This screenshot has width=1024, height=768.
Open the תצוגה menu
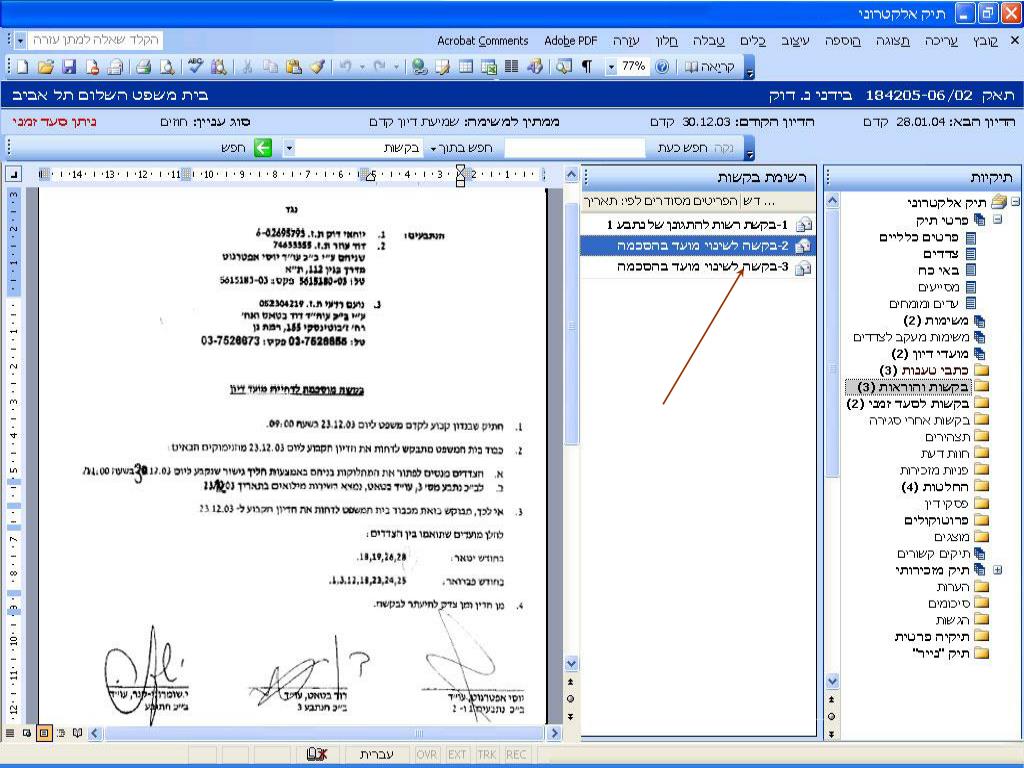[893, 40]
